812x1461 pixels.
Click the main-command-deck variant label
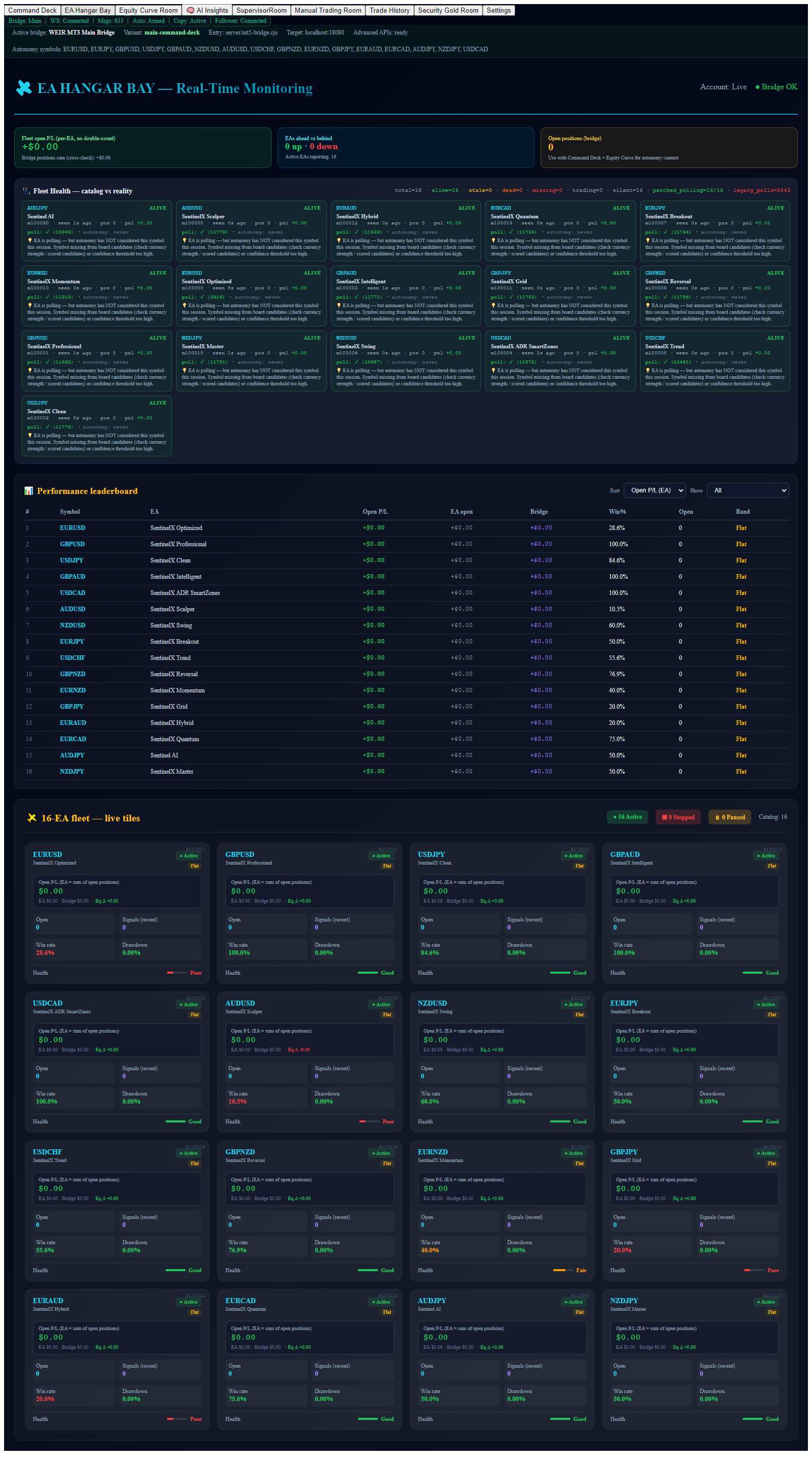[x=172, y=33]
